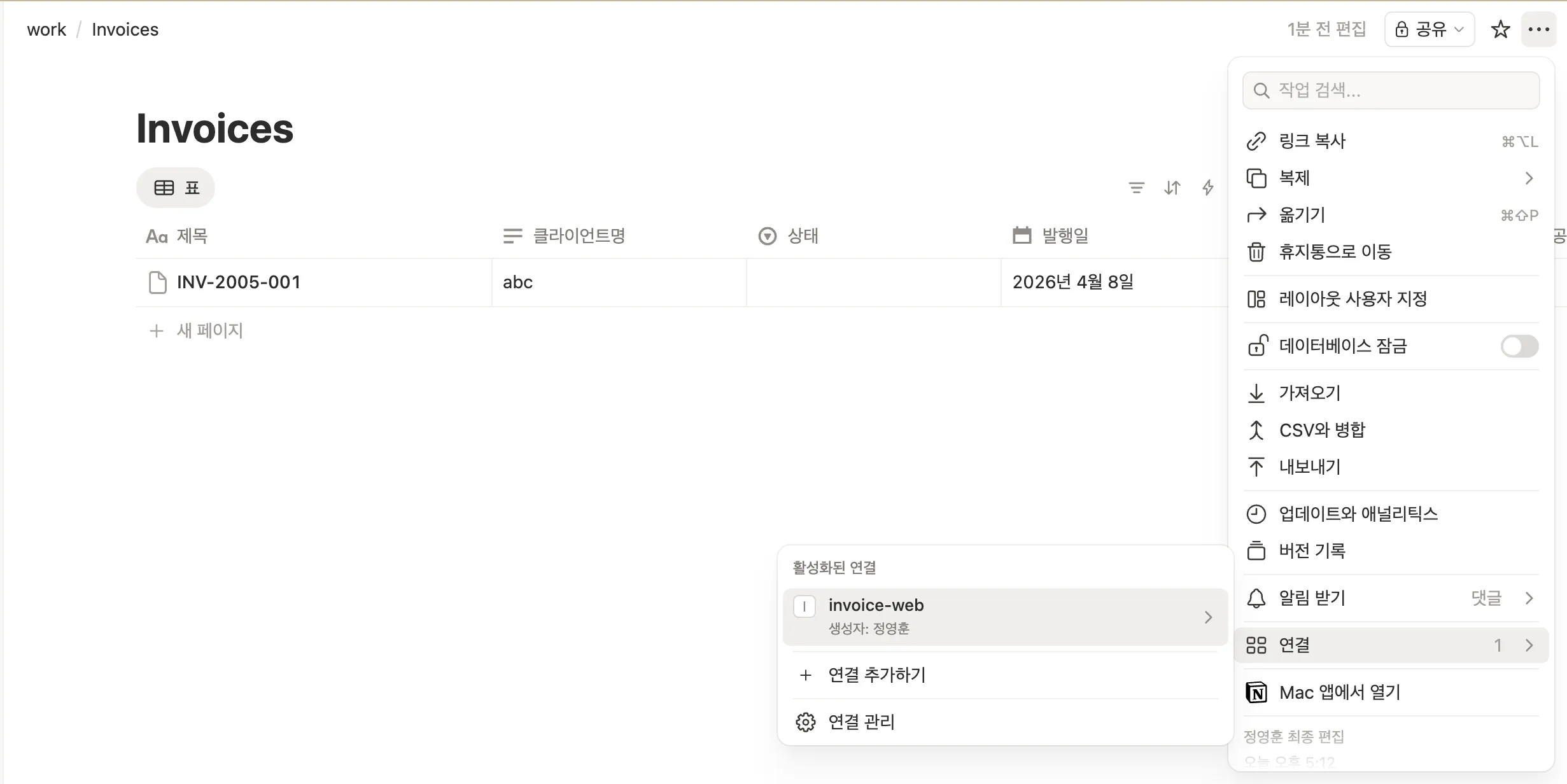Expand the 복제 submenu chevron
Screen dimensions: 1567x784
[1529, 178]
